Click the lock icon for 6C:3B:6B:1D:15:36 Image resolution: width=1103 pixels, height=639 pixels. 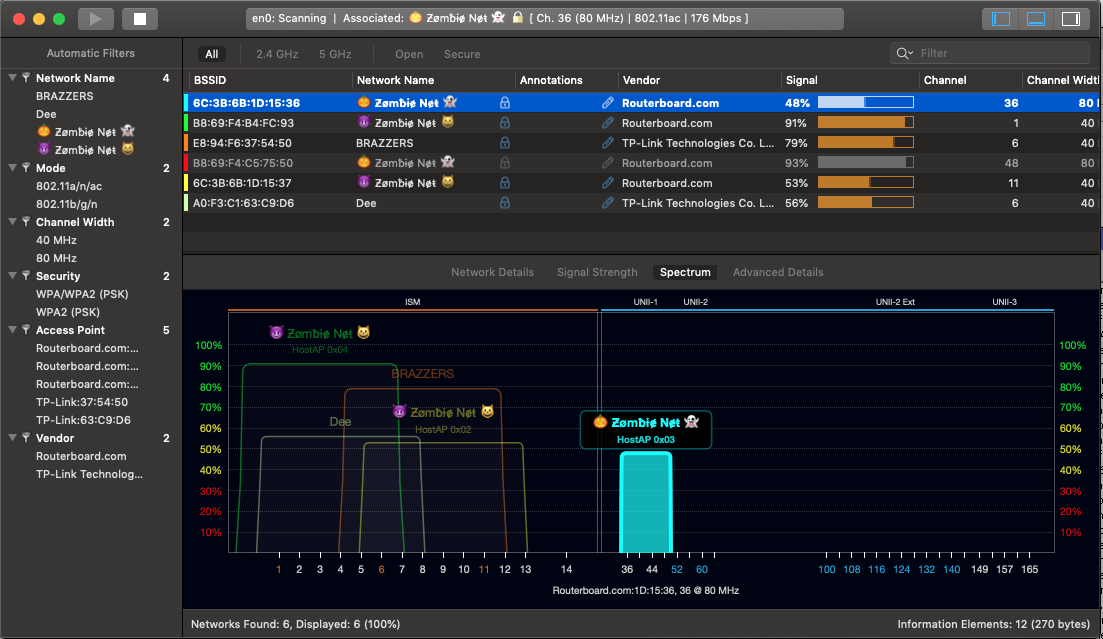pyautogui.click(x=504, y=103)
